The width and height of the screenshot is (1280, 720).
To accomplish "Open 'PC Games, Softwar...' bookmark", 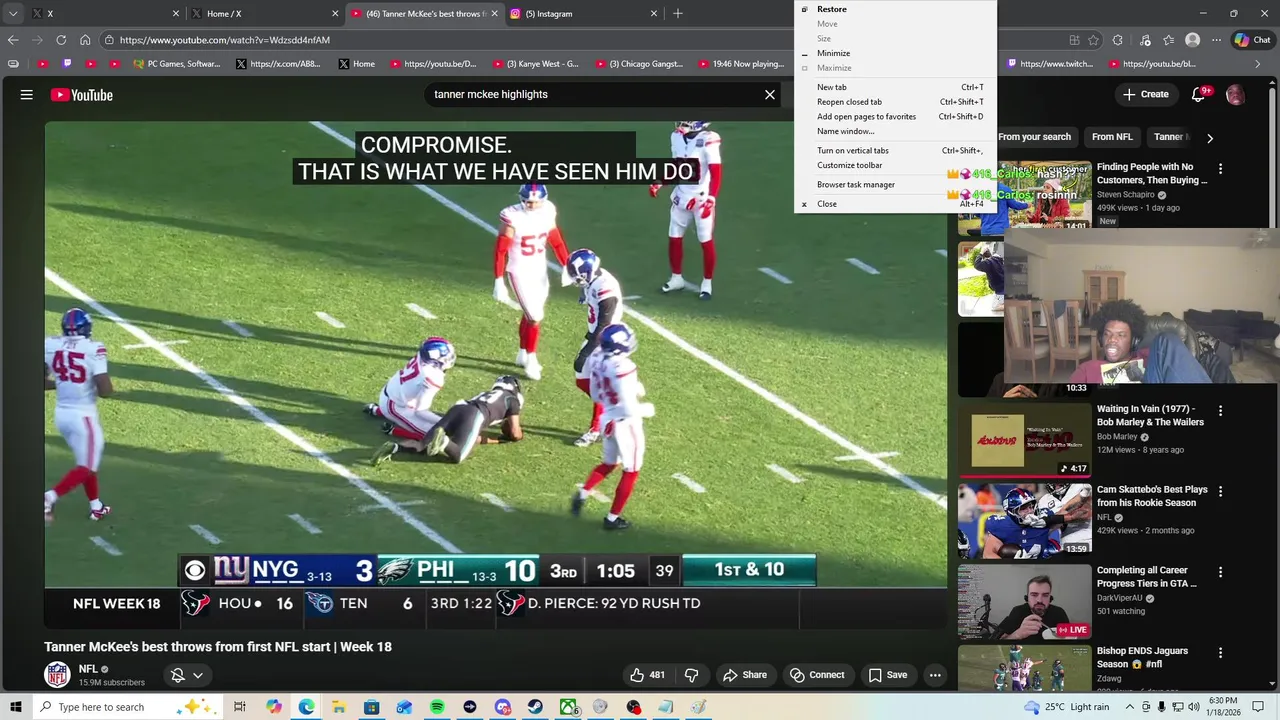I will [176, 64].
